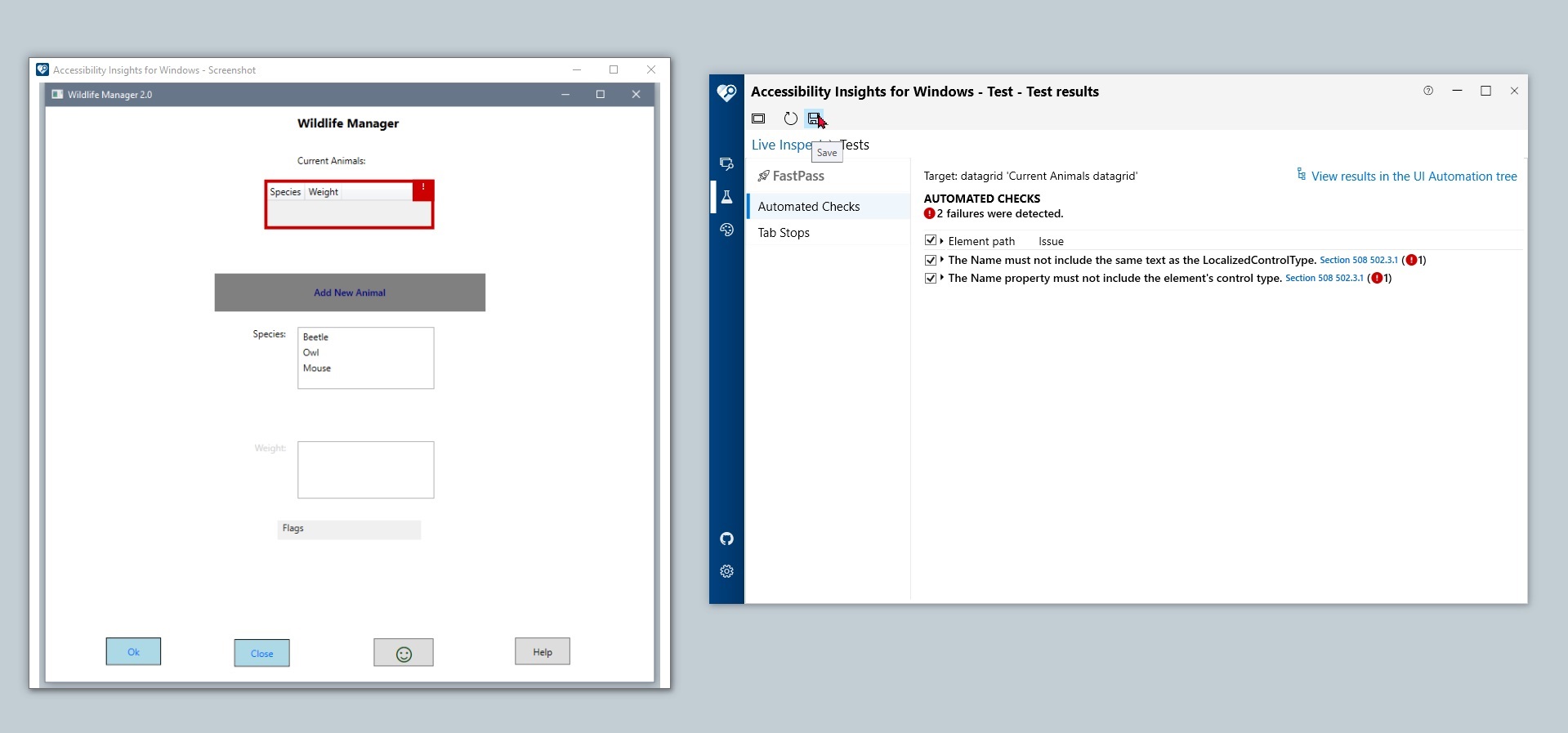The height and width of the screenshot is (733, 1568).
Task: Maximize the Accessibility Insights Test results window
Action: click(1485, 91)
